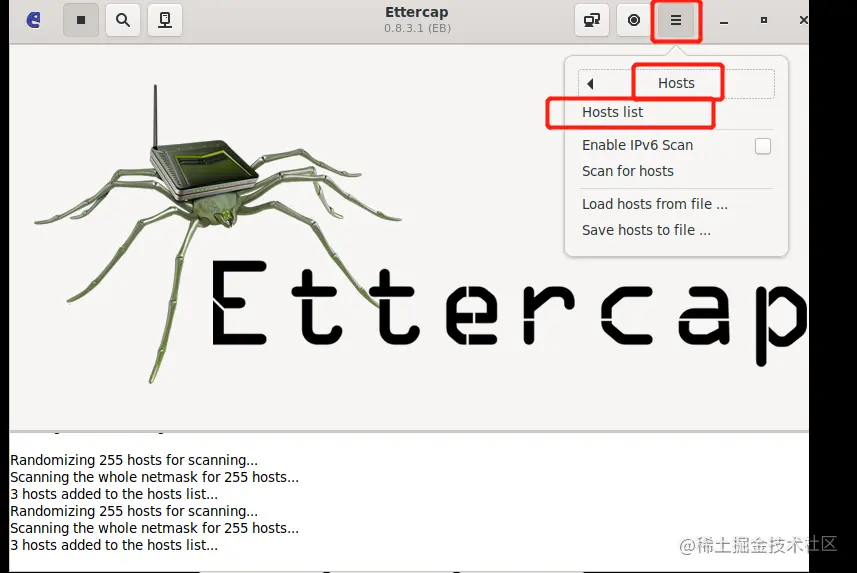The height and width of the screenshot is (573, 857).
Task: Enable the IPv6 Scan checkbox
Action: 762,146
